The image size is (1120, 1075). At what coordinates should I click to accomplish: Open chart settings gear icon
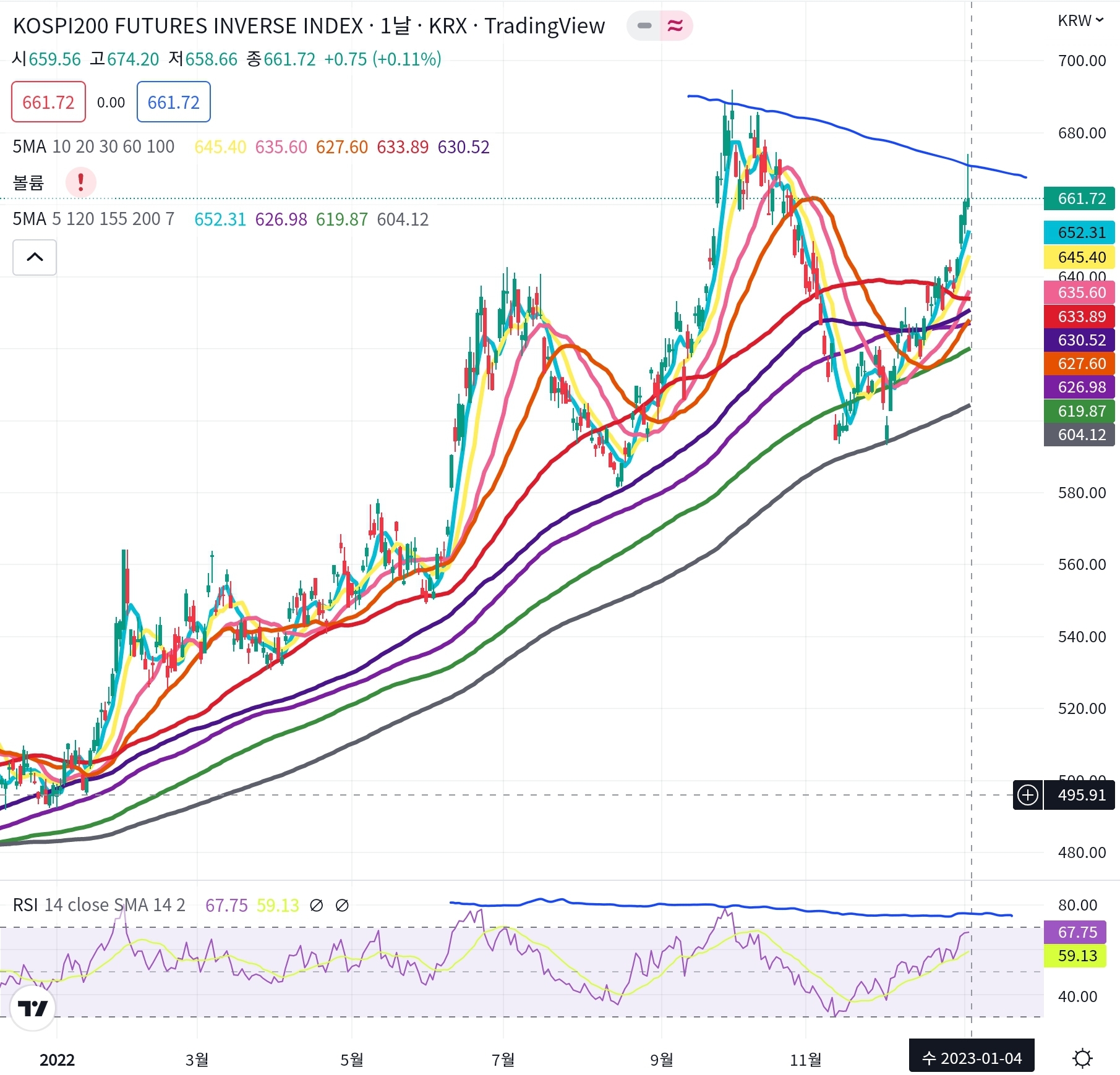[x=1082, y=1058]
